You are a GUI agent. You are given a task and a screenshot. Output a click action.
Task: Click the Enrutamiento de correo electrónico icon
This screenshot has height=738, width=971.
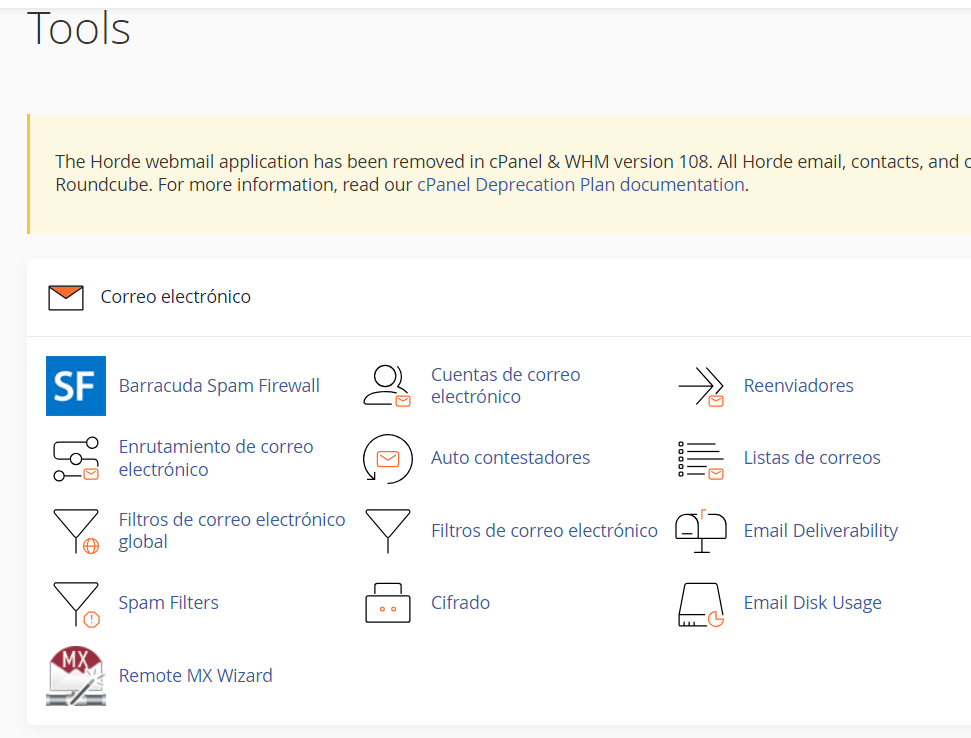pos(76,459)
